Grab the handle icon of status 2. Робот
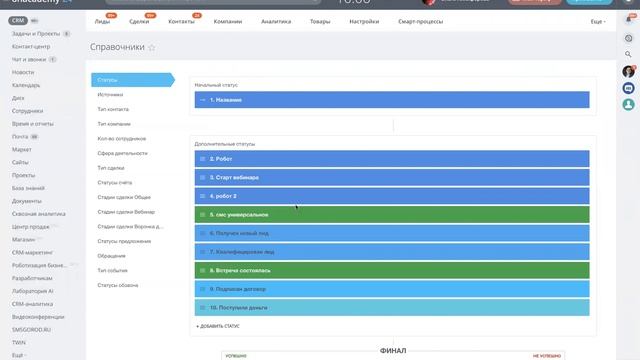 tap(202, 159)
